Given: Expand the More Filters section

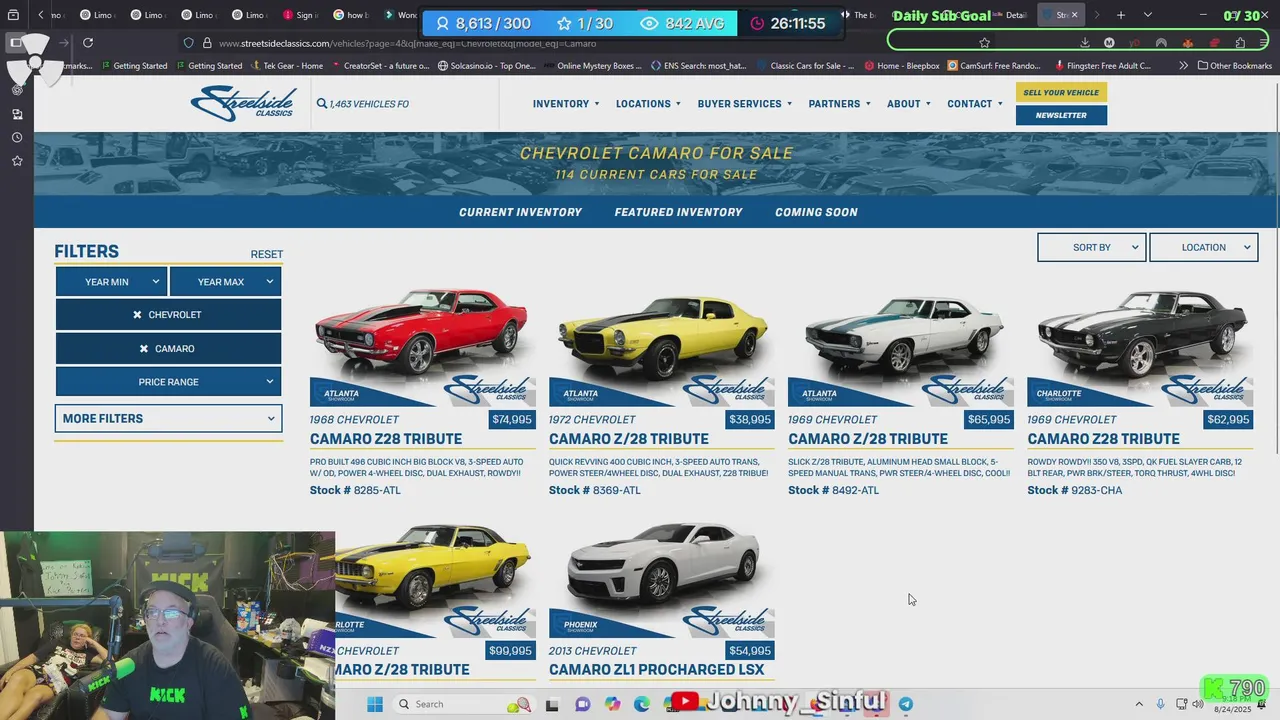Looking at the screenshot, I should (x=168, y=419).
